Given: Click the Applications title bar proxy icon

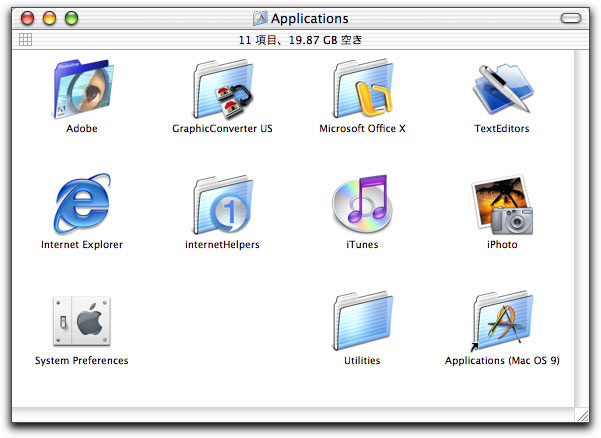Looking at the screenshot, I should [x=260, y=18].
